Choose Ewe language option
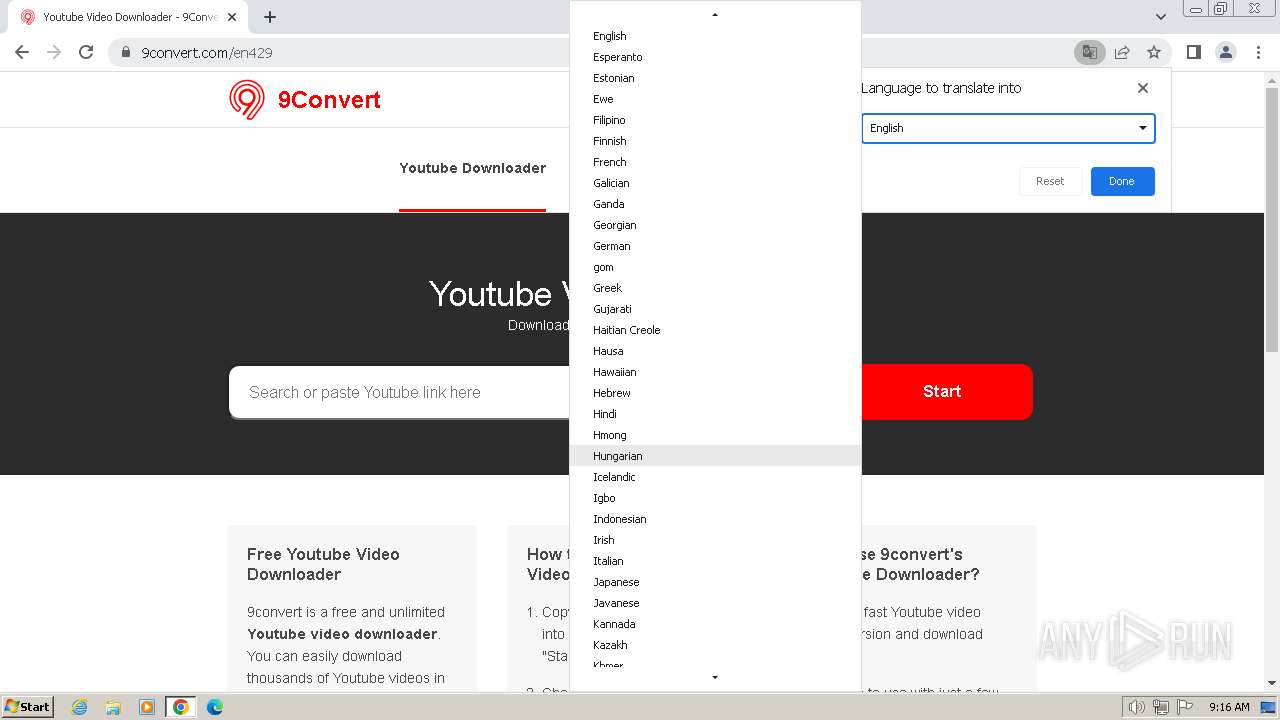 tap(715, 99)
